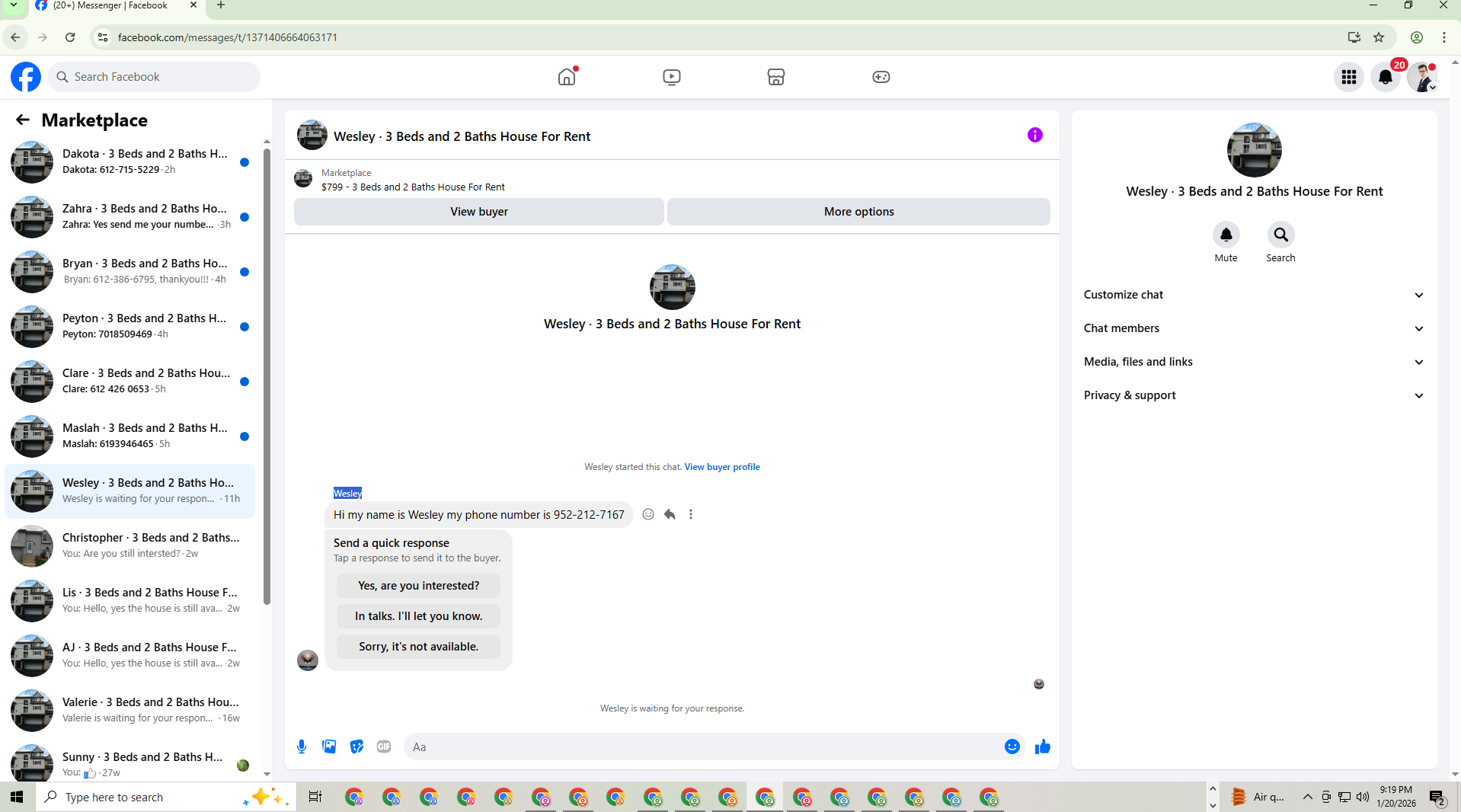Go back from Marketplace with the arrow
The width and height of the screenshot is (1461, 812).
[23, 120]
